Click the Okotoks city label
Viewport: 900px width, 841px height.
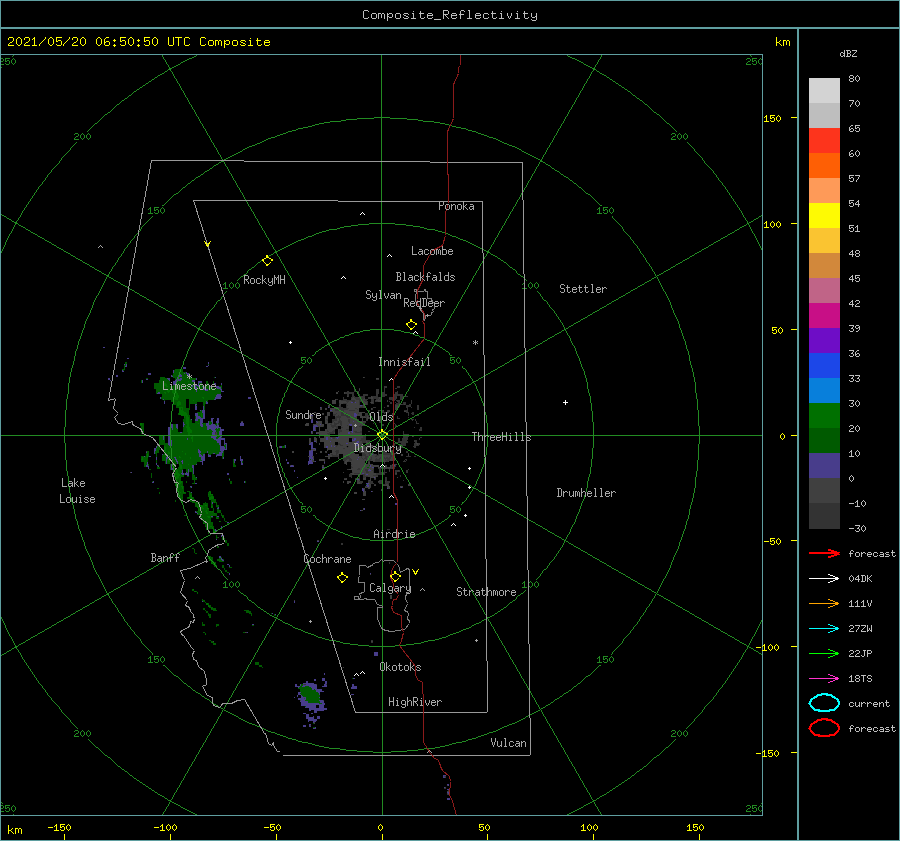pyautogui.click(x=400, y=667)
